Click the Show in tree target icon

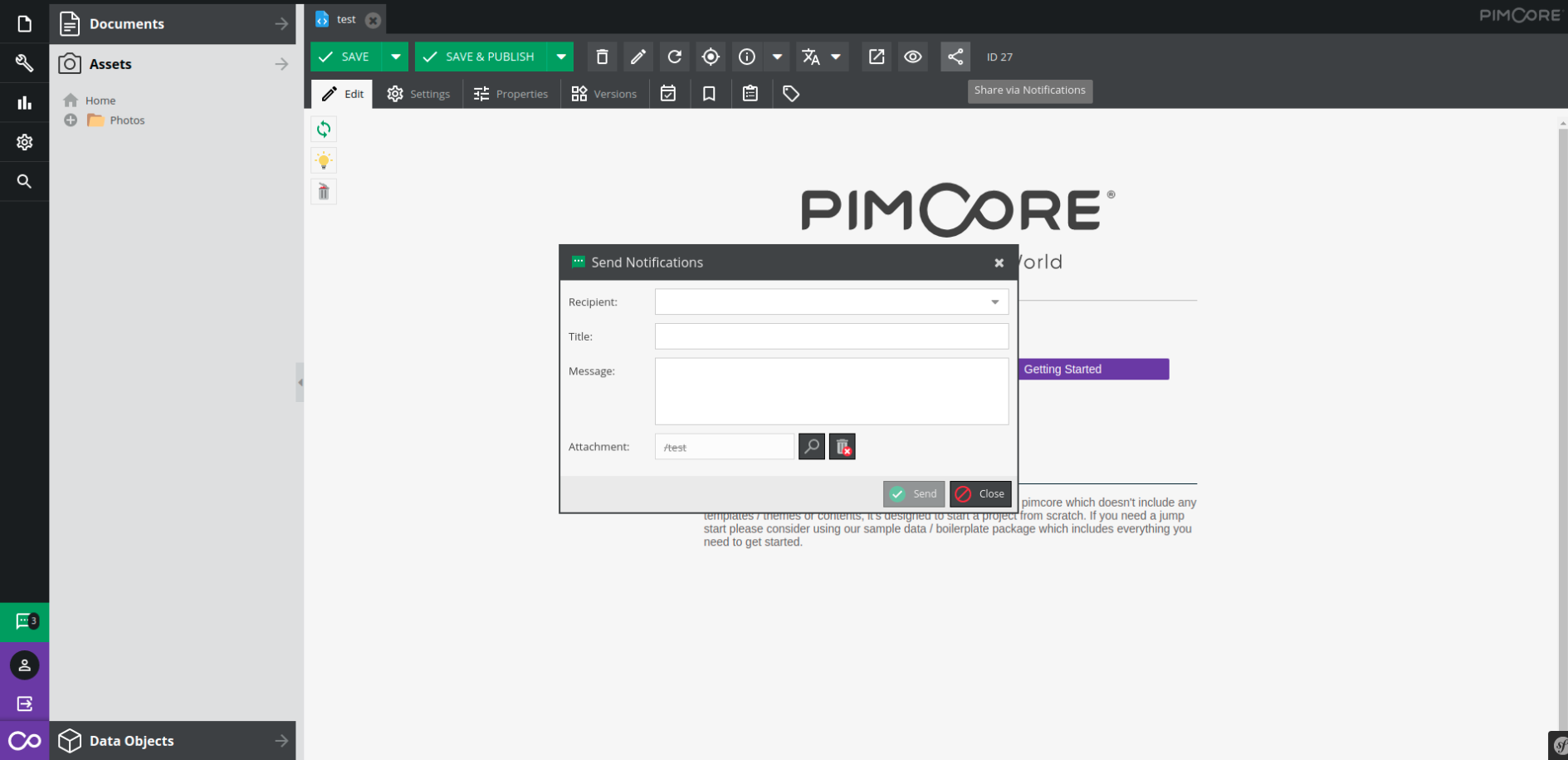711,56
